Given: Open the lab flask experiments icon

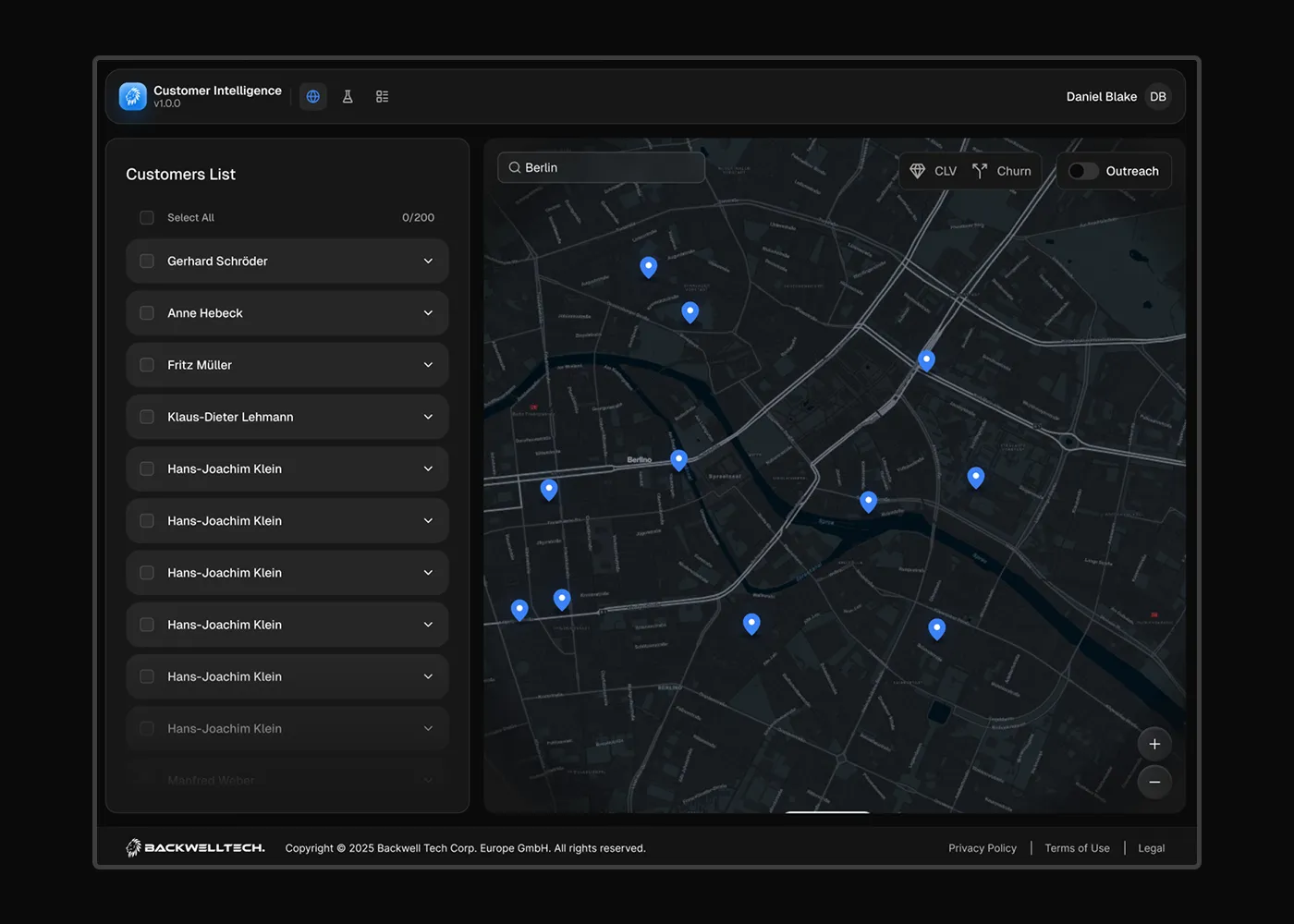Looking at the screenshot, I should [x=348, y=96].
